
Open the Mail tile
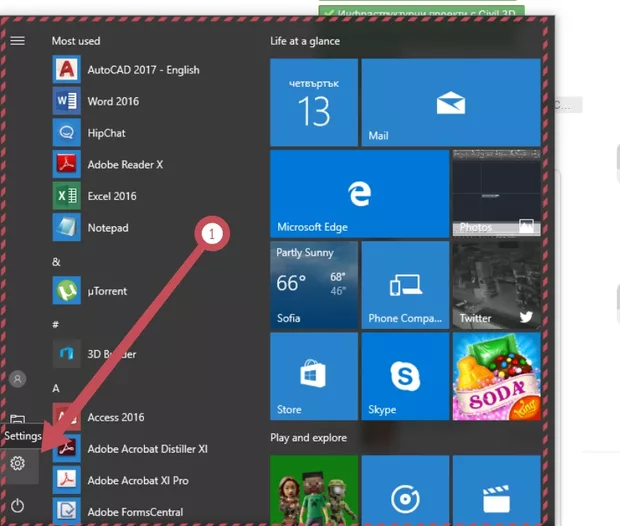tap(451, 102)
